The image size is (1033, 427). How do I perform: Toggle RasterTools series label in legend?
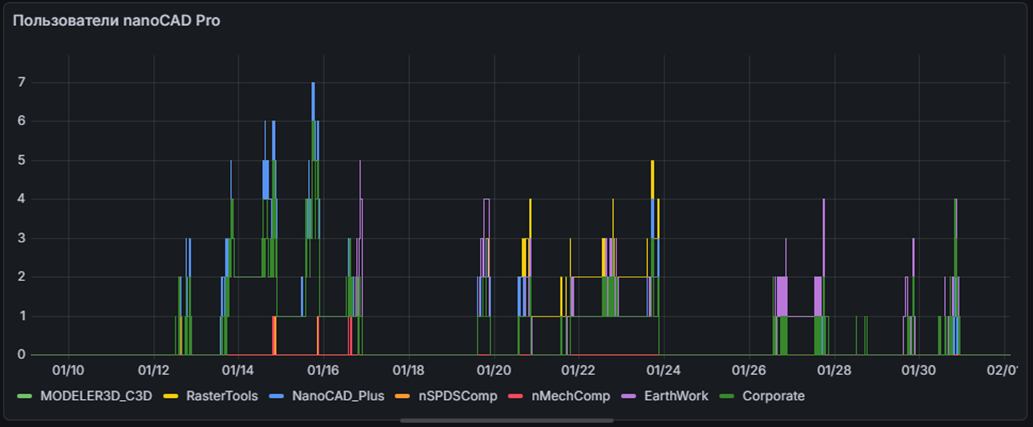(222, 396)
